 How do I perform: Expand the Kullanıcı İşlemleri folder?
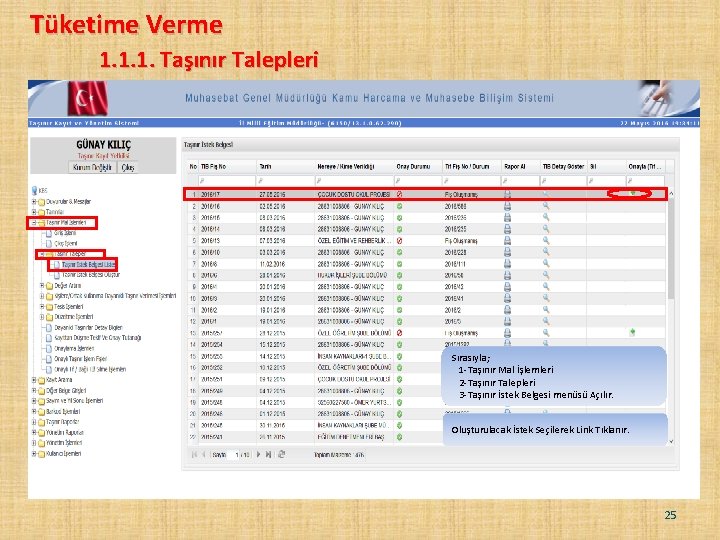pos(34,454)
